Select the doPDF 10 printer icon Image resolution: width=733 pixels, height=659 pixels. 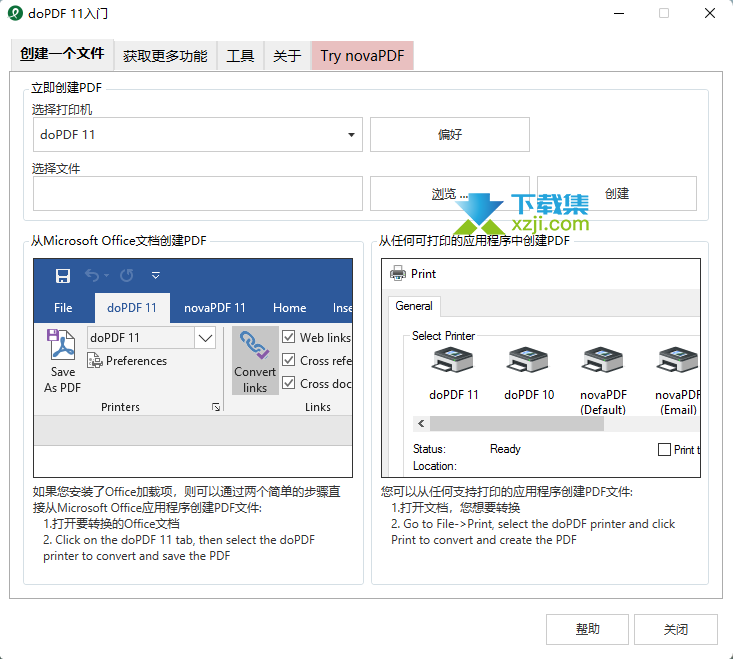528,360
